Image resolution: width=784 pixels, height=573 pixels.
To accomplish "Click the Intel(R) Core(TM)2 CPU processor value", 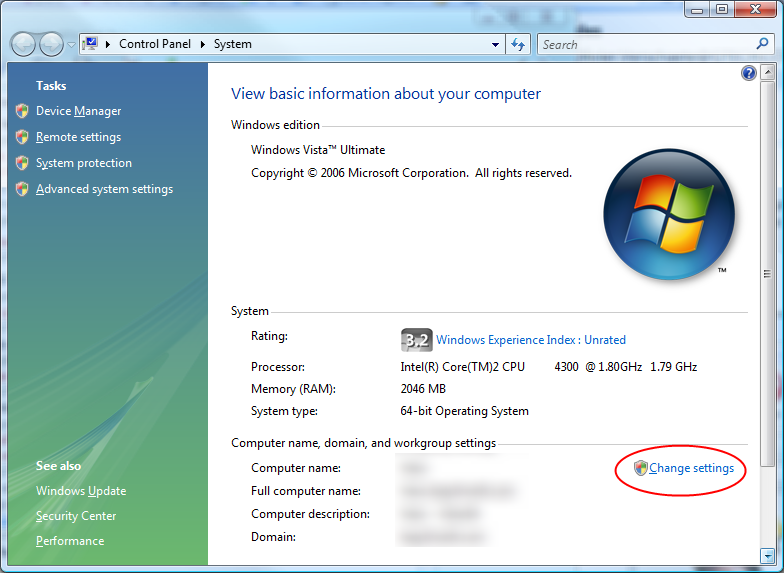I will click(548, 367).
